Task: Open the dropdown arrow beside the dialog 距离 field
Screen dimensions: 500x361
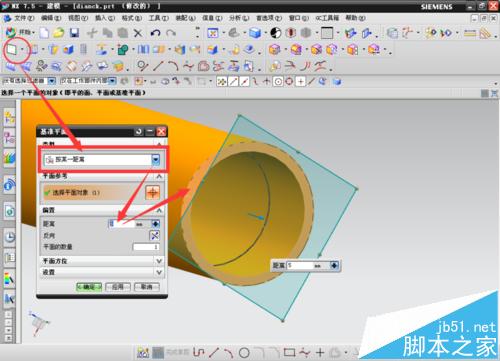Action: pyautogui.click(x=155, y=224)
